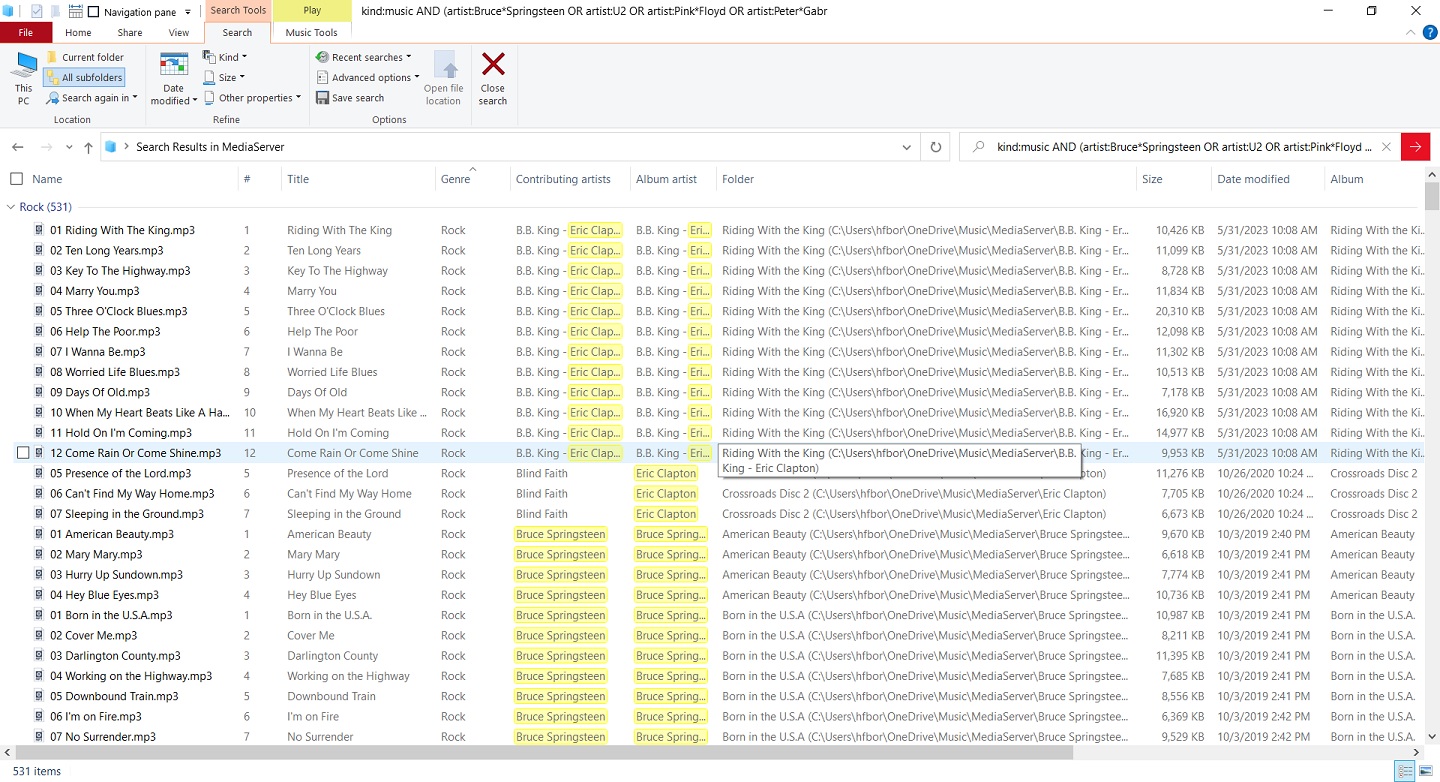
Task: Click the icon of 06 I'm on Fire.mp3
Action: tap(39, 716)
